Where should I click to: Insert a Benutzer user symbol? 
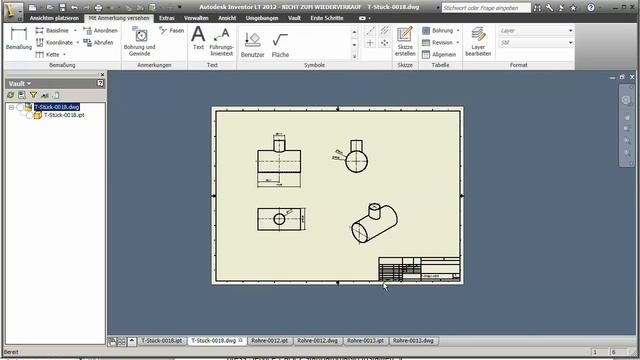tap(252, 44)
